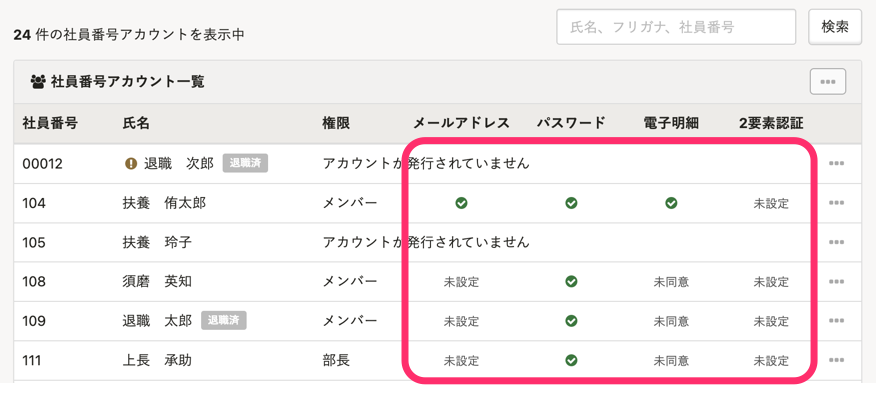
Task: Click the password checkmark for 須磨 英知
Action: (571, 282)
